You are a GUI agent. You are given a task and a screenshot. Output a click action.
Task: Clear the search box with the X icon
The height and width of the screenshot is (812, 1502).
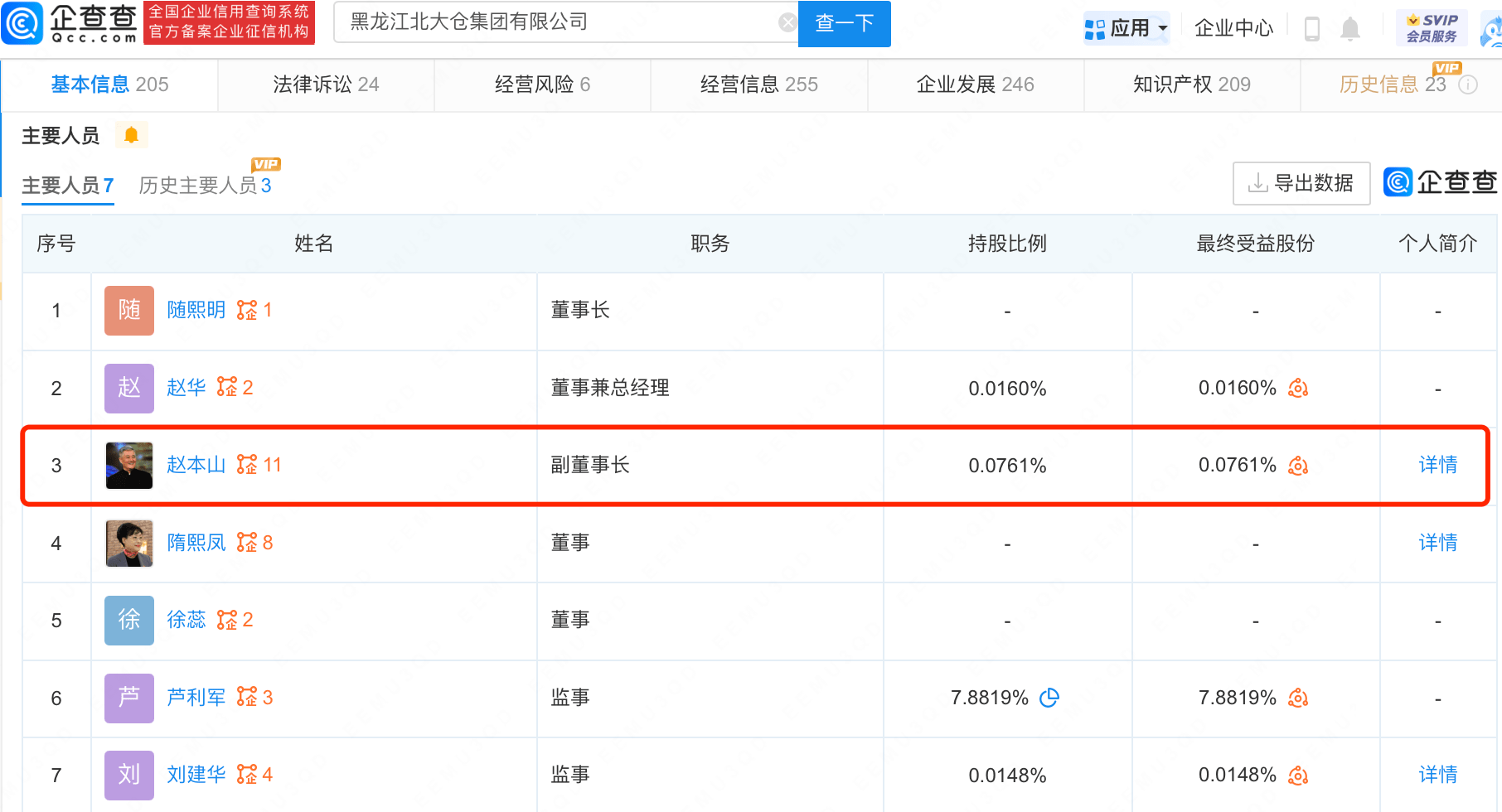pos(787,22)
